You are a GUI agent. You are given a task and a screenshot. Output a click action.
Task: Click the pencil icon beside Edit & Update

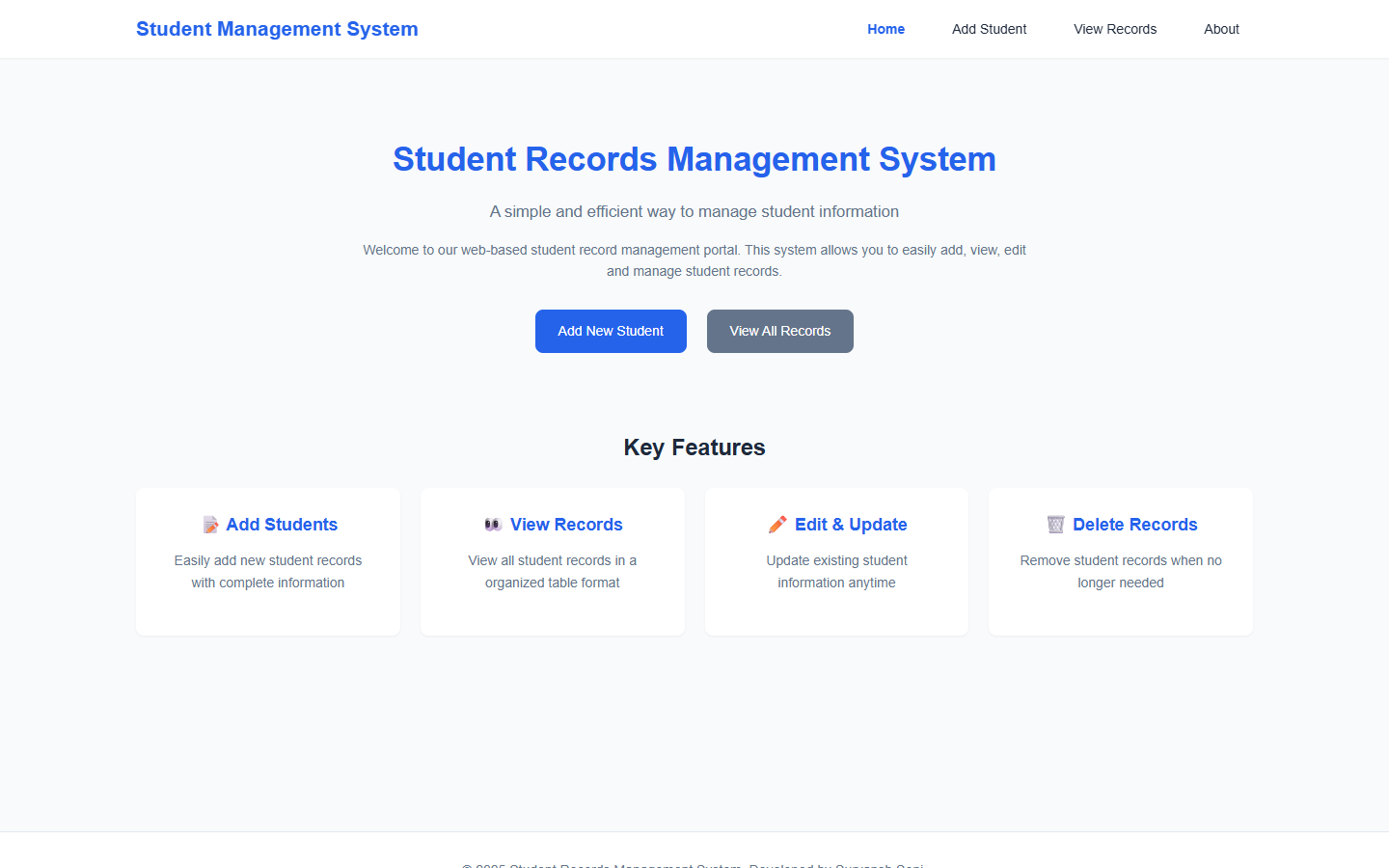point(776,524)
